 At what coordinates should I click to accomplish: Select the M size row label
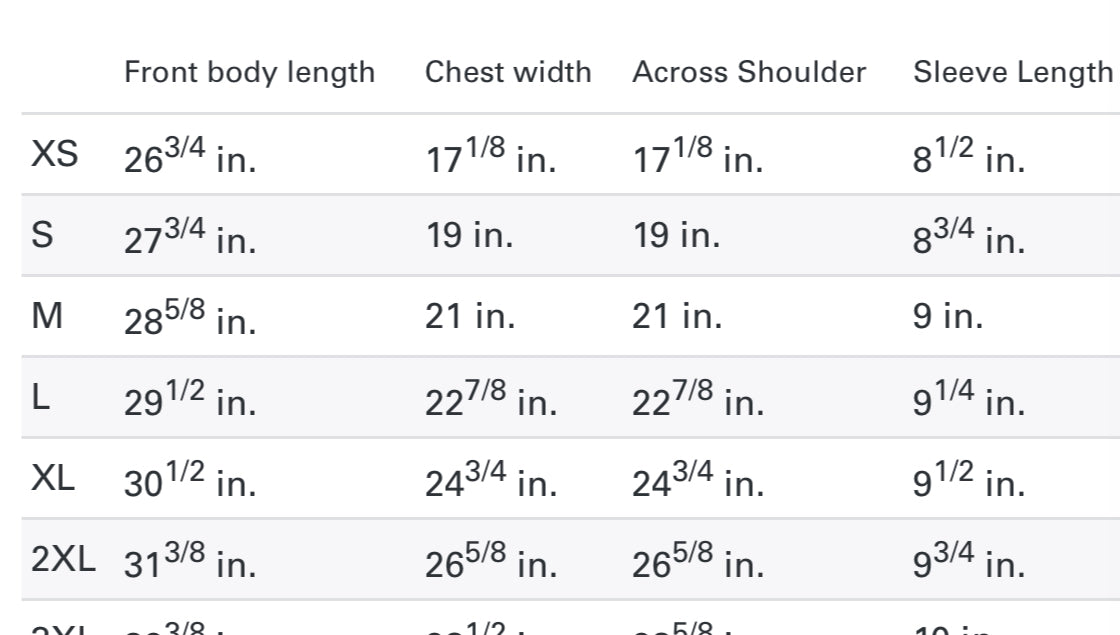[47, 317]
